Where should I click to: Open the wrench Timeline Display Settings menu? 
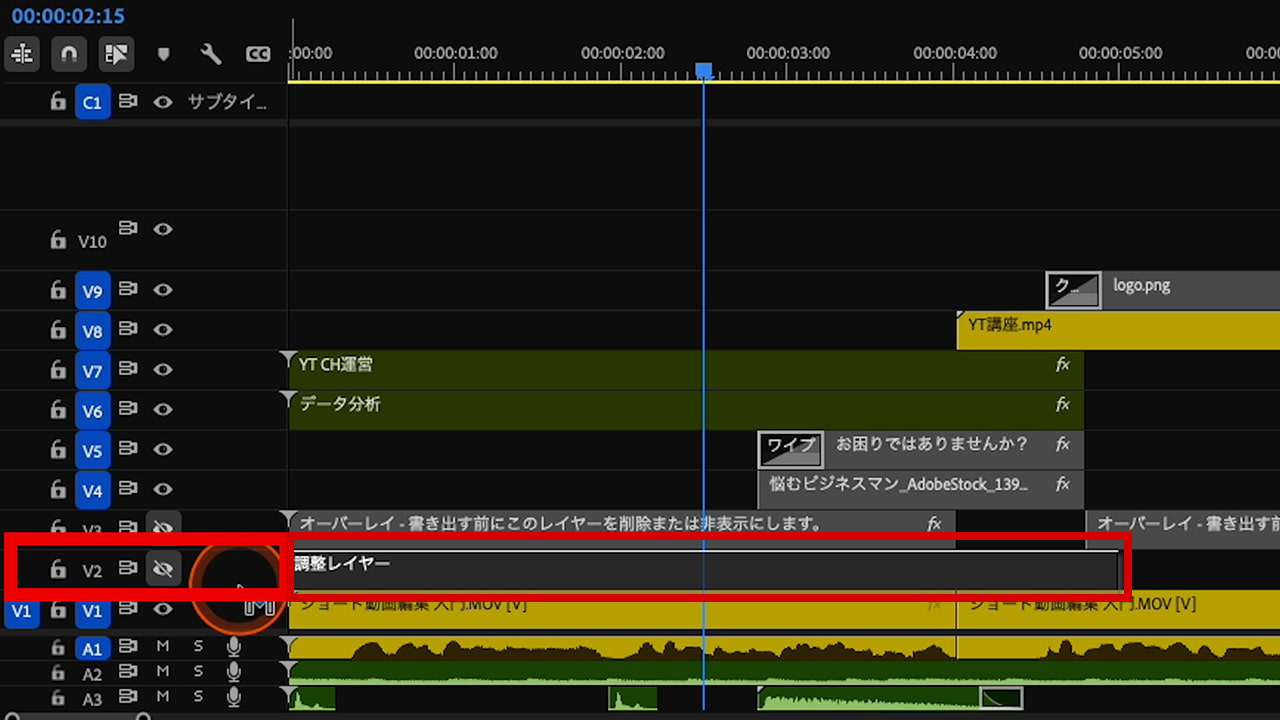[x=211, y=54]
